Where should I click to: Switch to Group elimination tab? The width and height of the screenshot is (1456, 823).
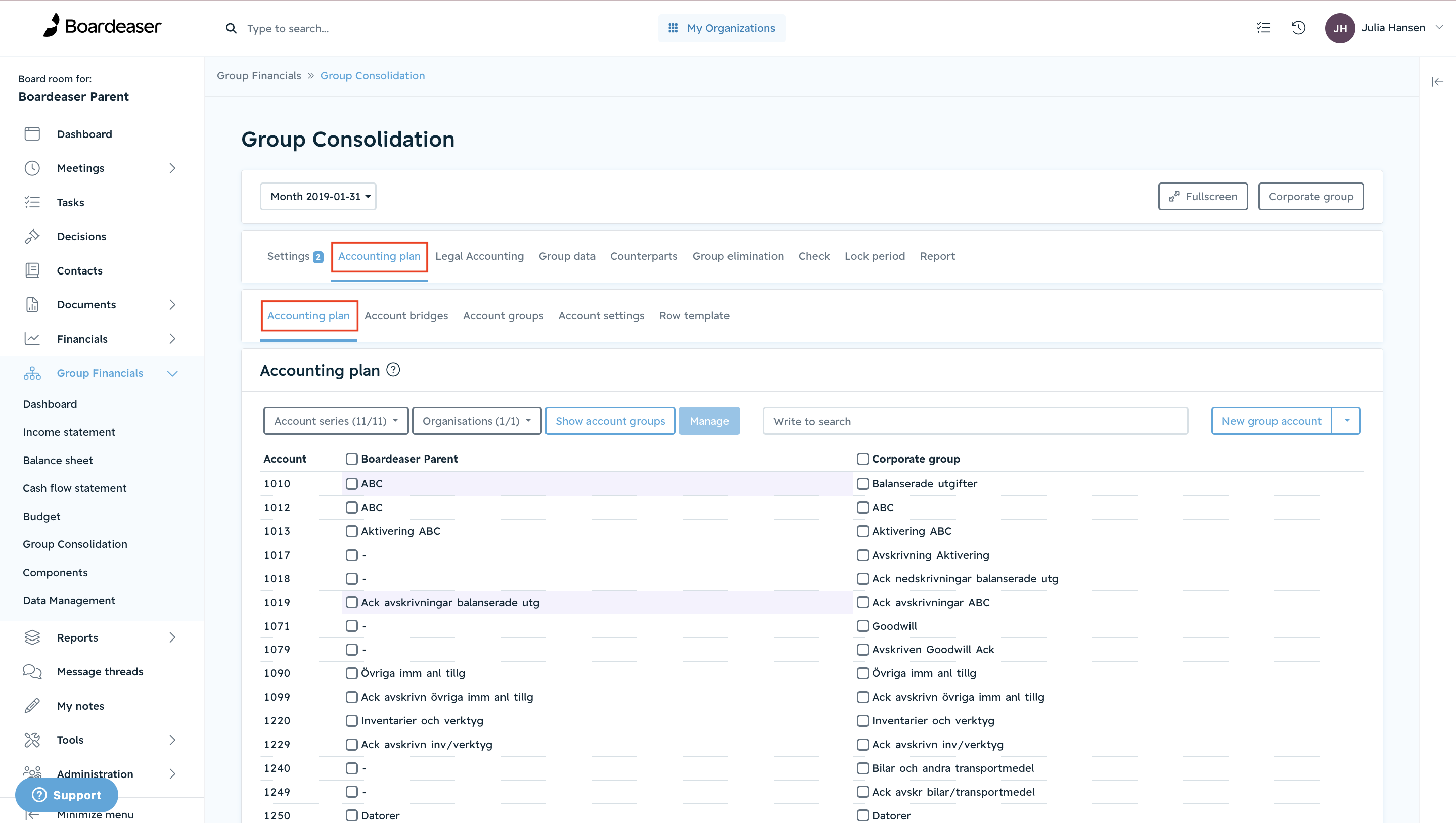[x=738, y=256]
